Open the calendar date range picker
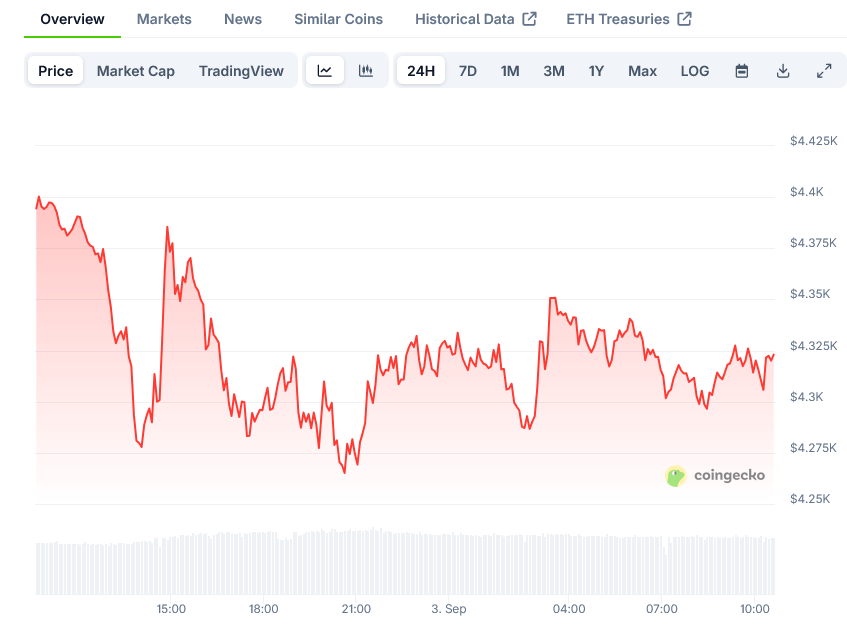Image resolution: width=847 pixels, height=627 pixels. 742,71
